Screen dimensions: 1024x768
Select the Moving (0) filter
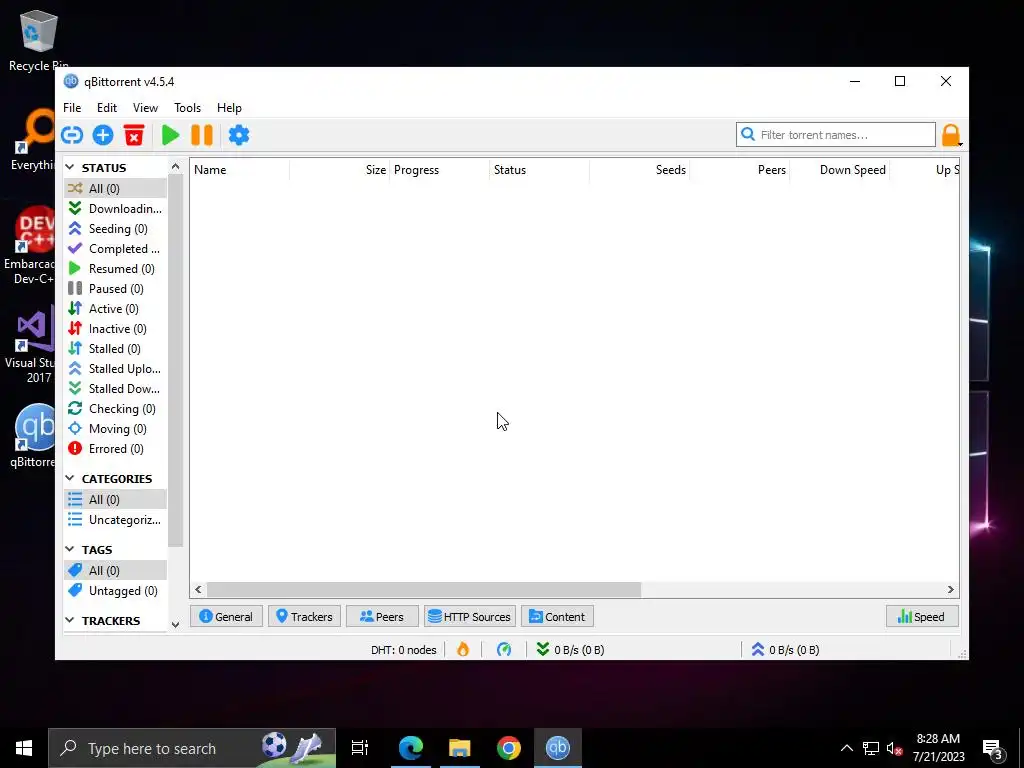(x=116, y=429)
